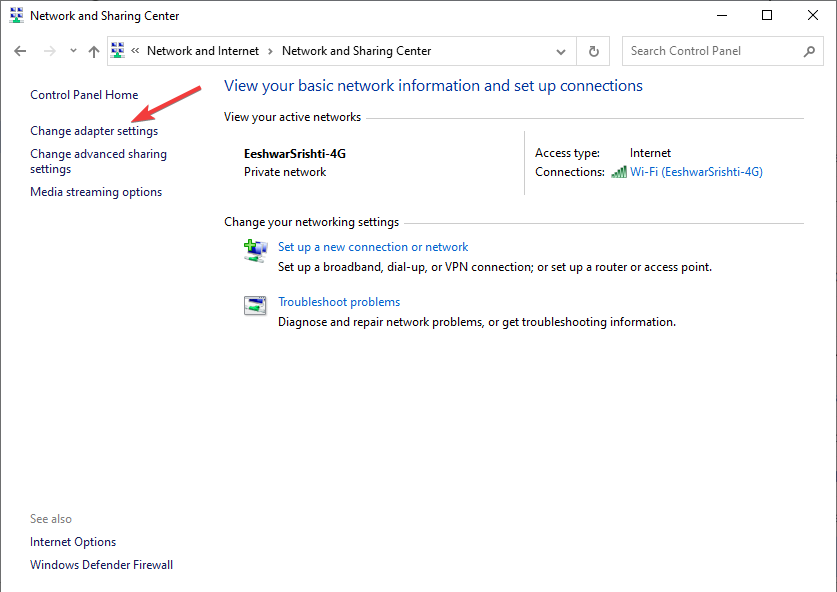Open Internet Options
Image resolution: width=837 pixels, height=592 pixels.
point(73,542)
